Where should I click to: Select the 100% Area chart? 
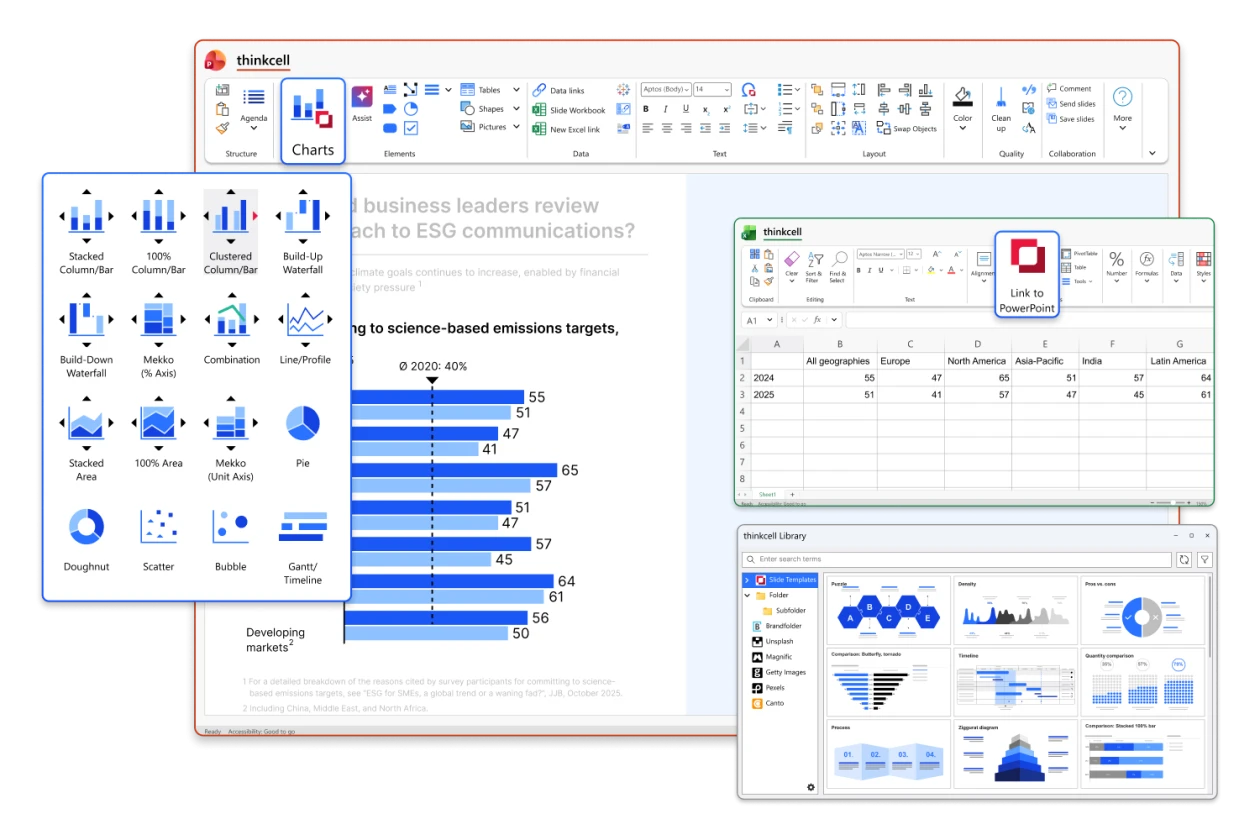click(158, 432)
